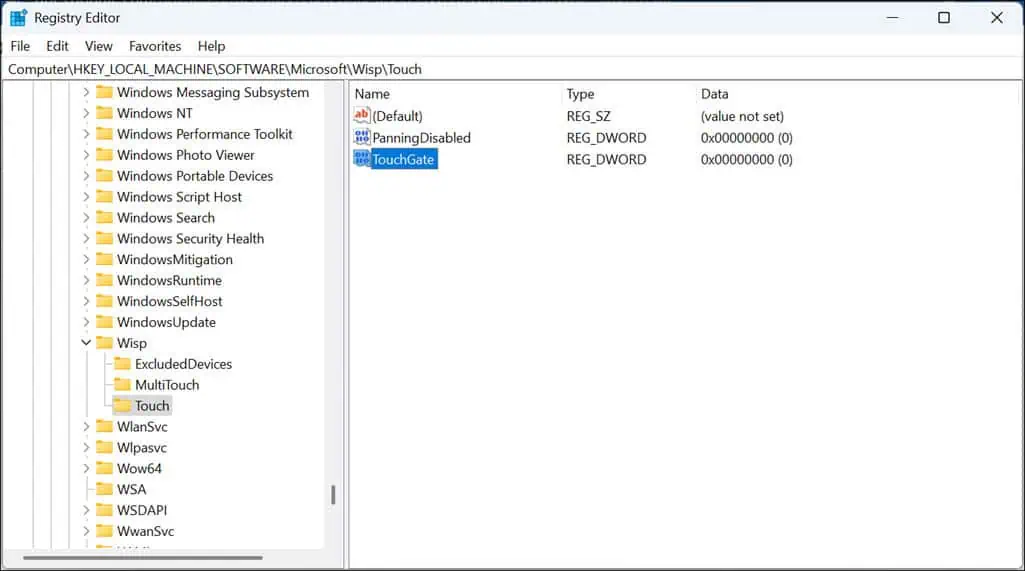Select the WindowsUpdate folder icon
Image resolution: width=1025 pixels, height=571 pixels.
104,322
